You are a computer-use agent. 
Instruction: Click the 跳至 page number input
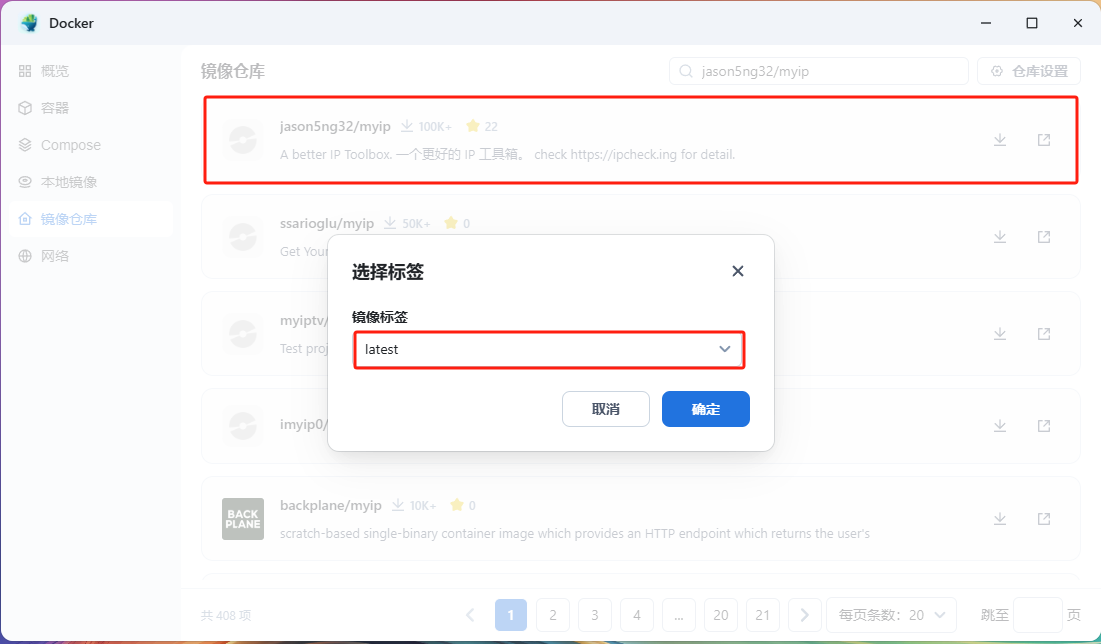tap(1038, 615)
